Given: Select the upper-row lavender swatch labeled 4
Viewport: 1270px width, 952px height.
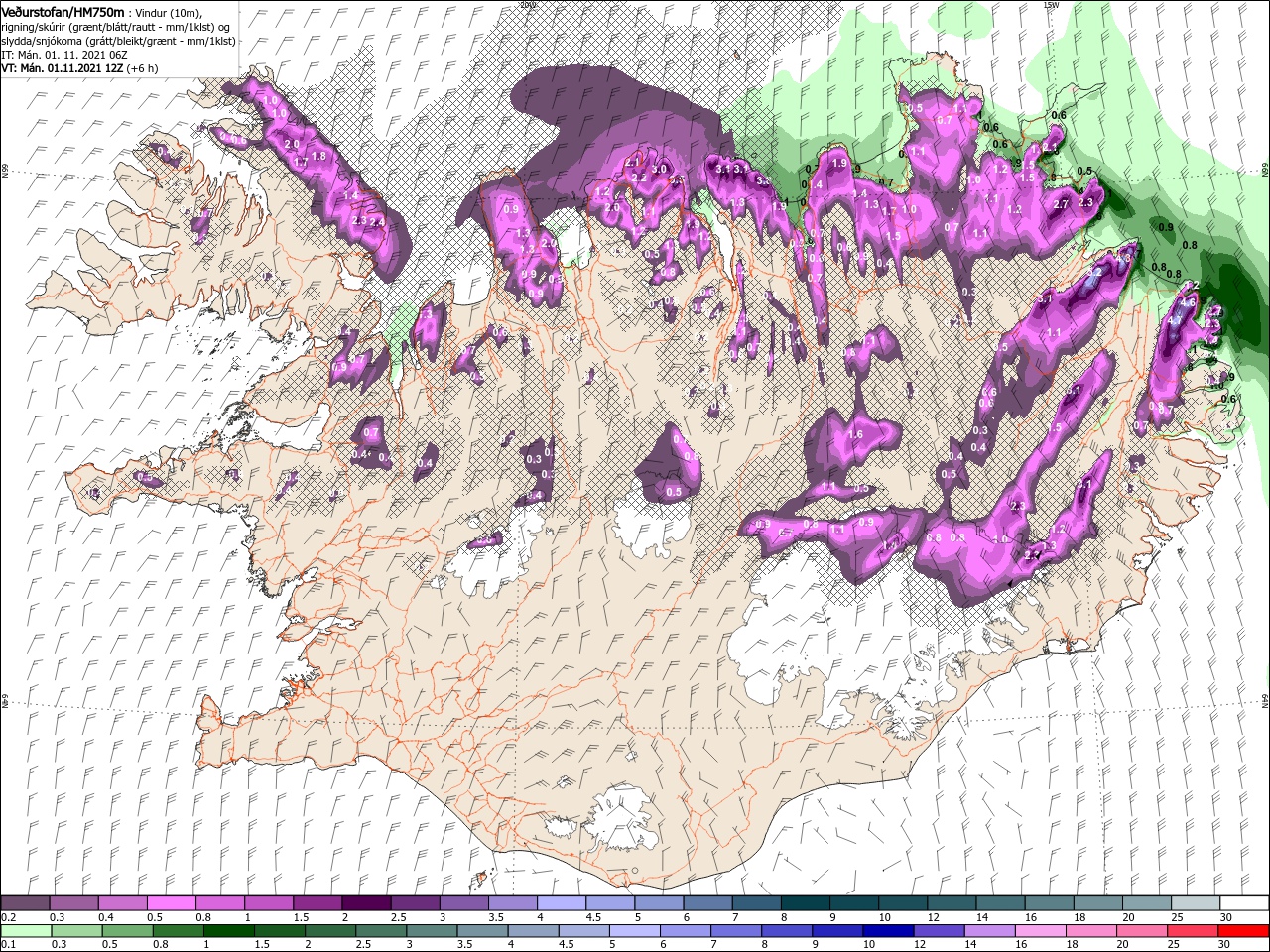Looking at the screenshot, I should point(560,903).
